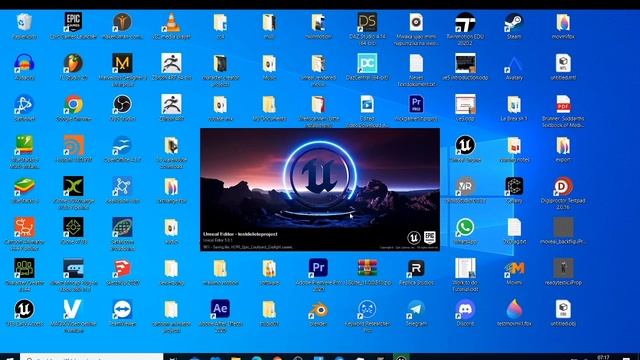Screen dimensions: 640x360
Task: Open the Discord desktop shortcut
Action: [465, 309]
